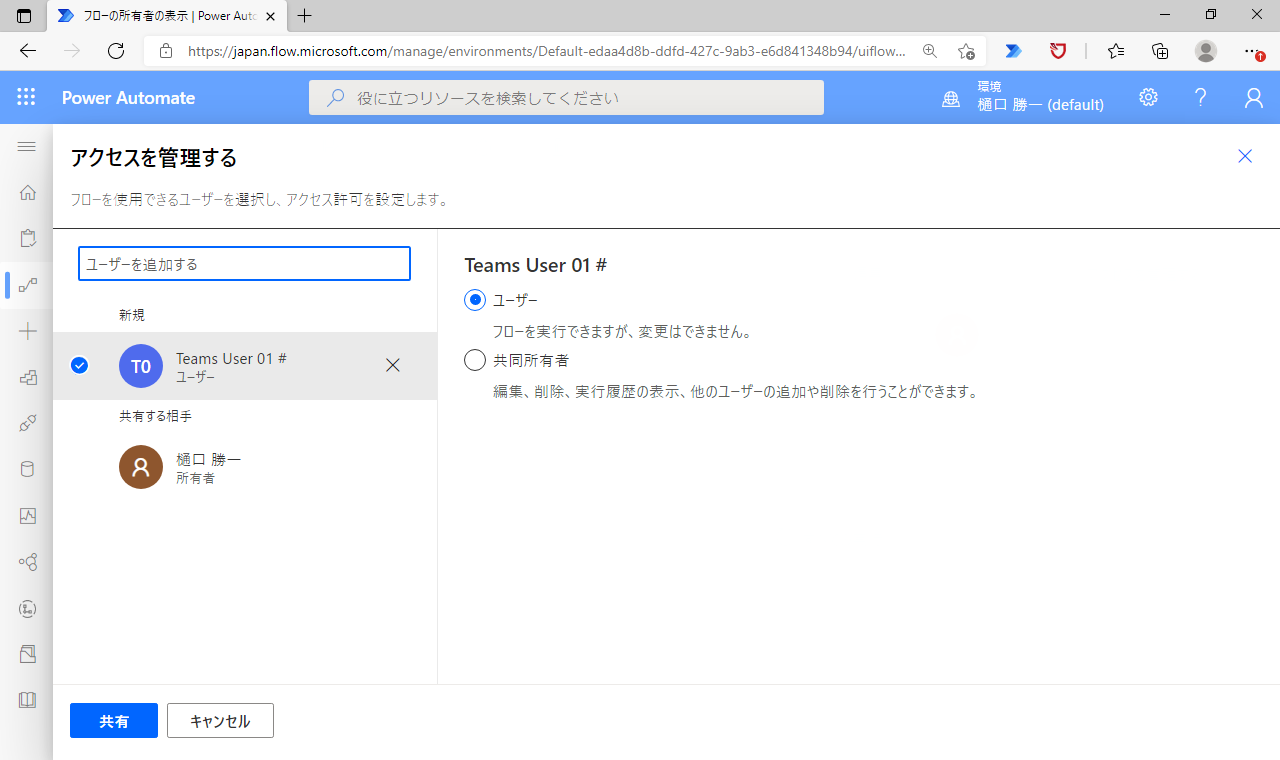
Task: Select the ユーザー radio option
Action: (475, 300)
